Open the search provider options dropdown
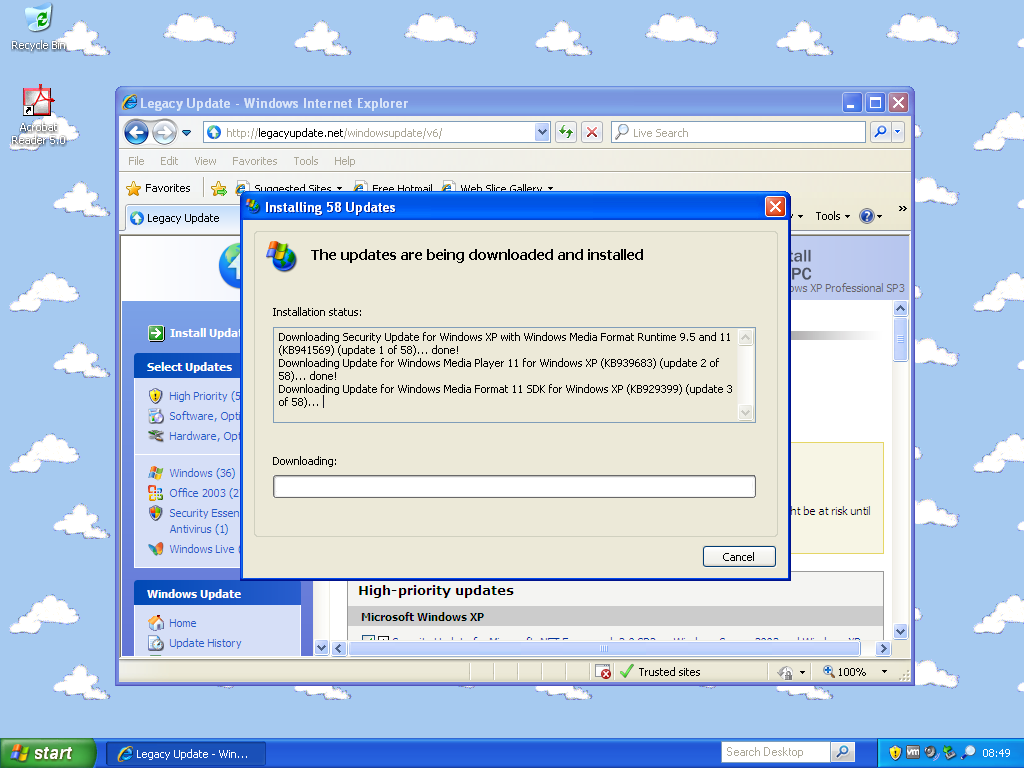Screen dimensions: 1024x768 click(x=898, y=133)
